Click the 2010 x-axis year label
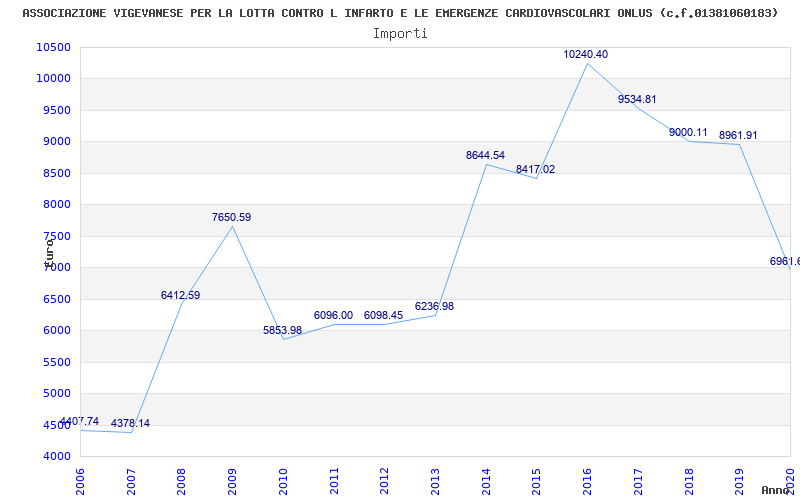This screenshot has height=500, width=800. (283, 481)
